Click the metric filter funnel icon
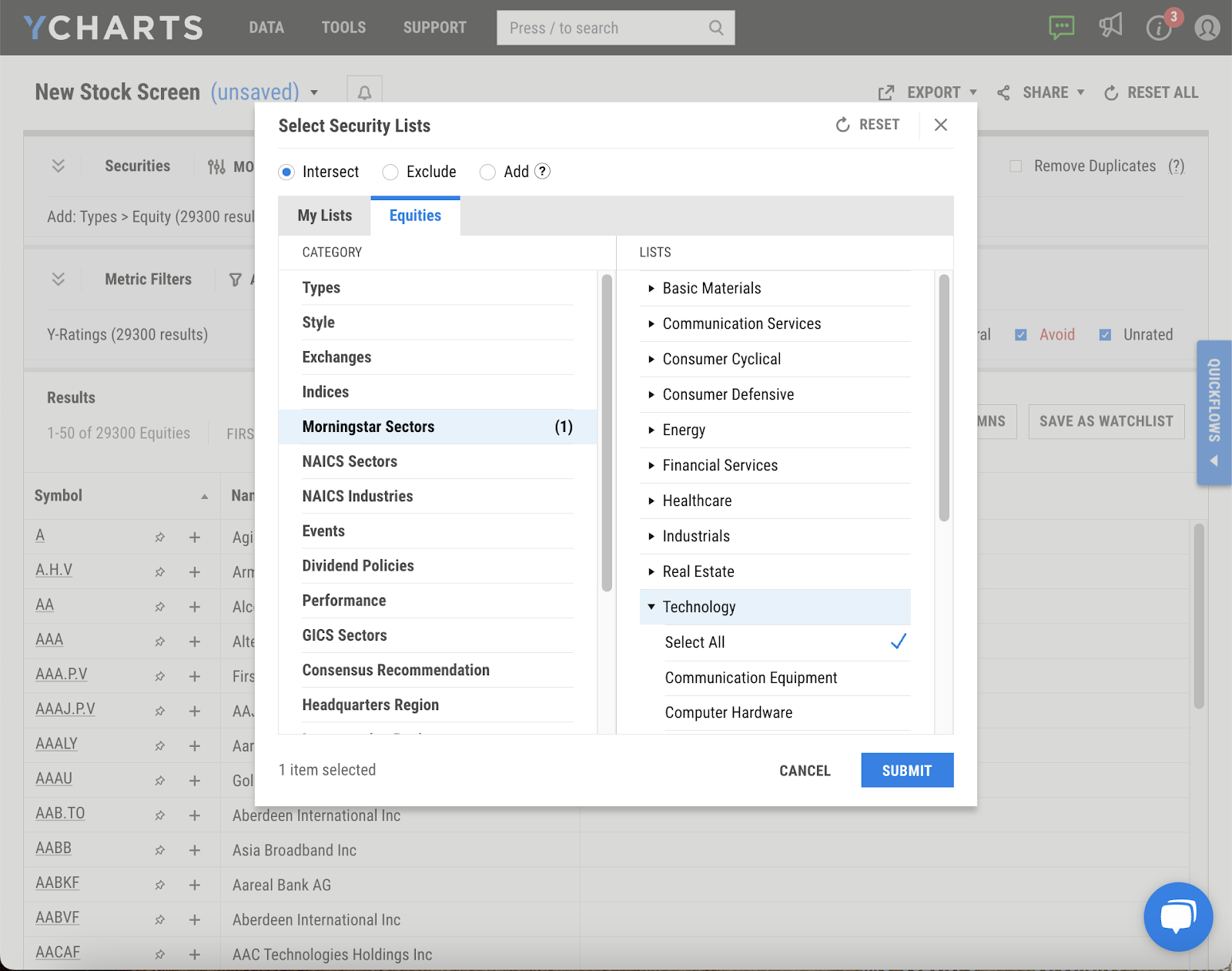Image resolution: width=1232 pixels, height=971 pixels. point(236,280)
